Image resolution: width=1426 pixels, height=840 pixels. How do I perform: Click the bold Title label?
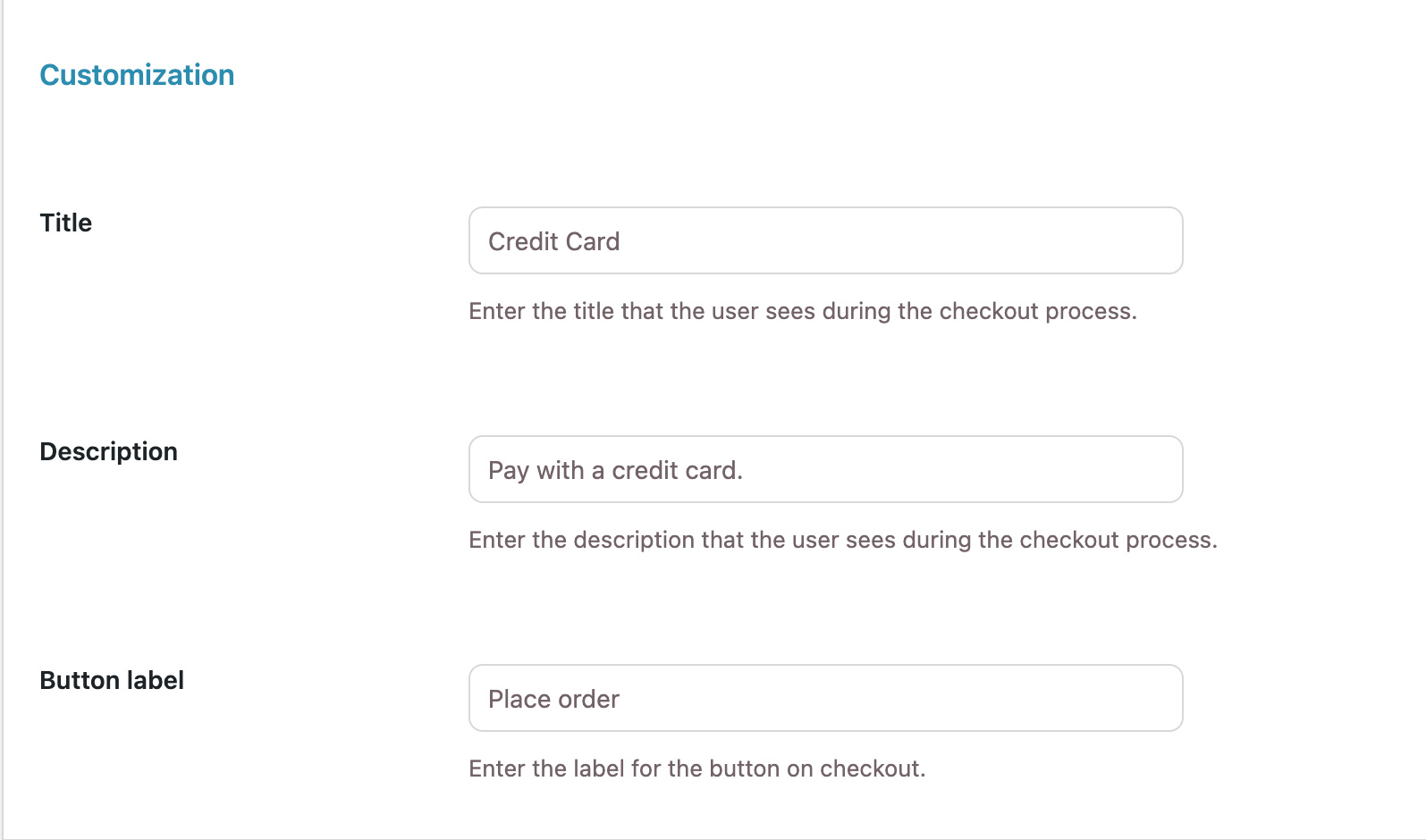pyautogui.click(x=66, y=223)
